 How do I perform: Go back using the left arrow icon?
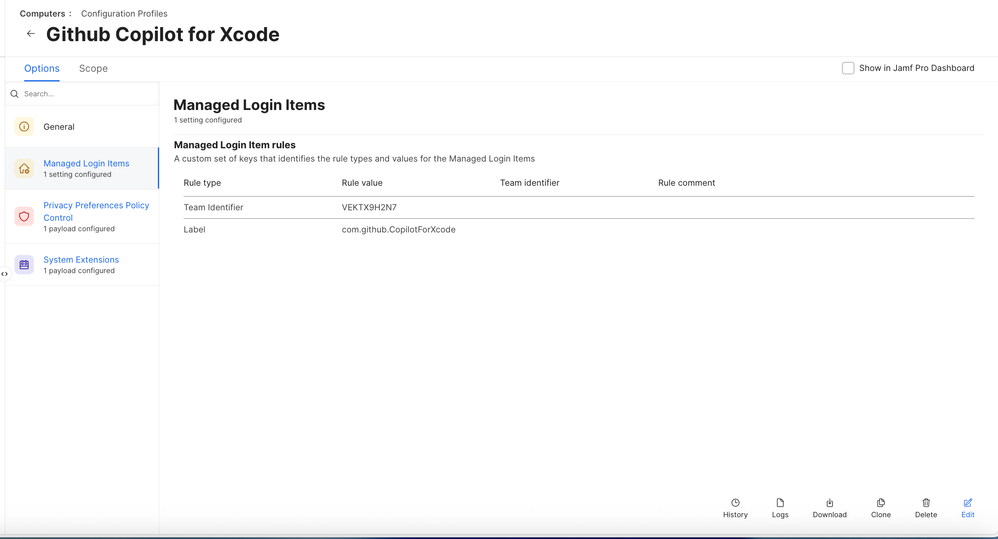31,34
